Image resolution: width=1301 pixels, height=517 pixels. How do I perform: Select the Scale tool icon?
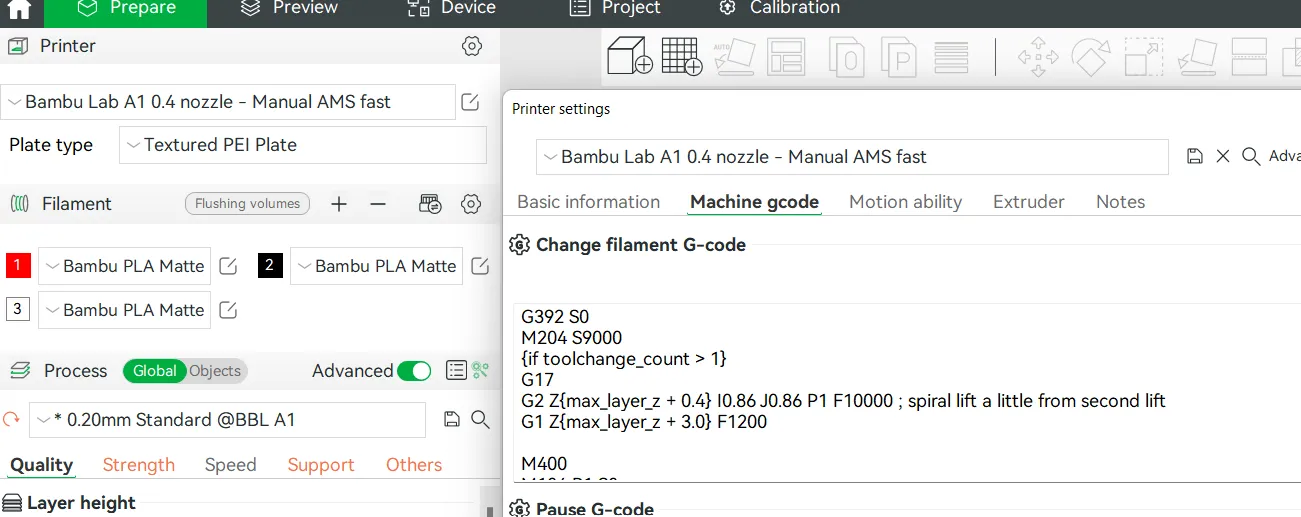coord(1143,57)
